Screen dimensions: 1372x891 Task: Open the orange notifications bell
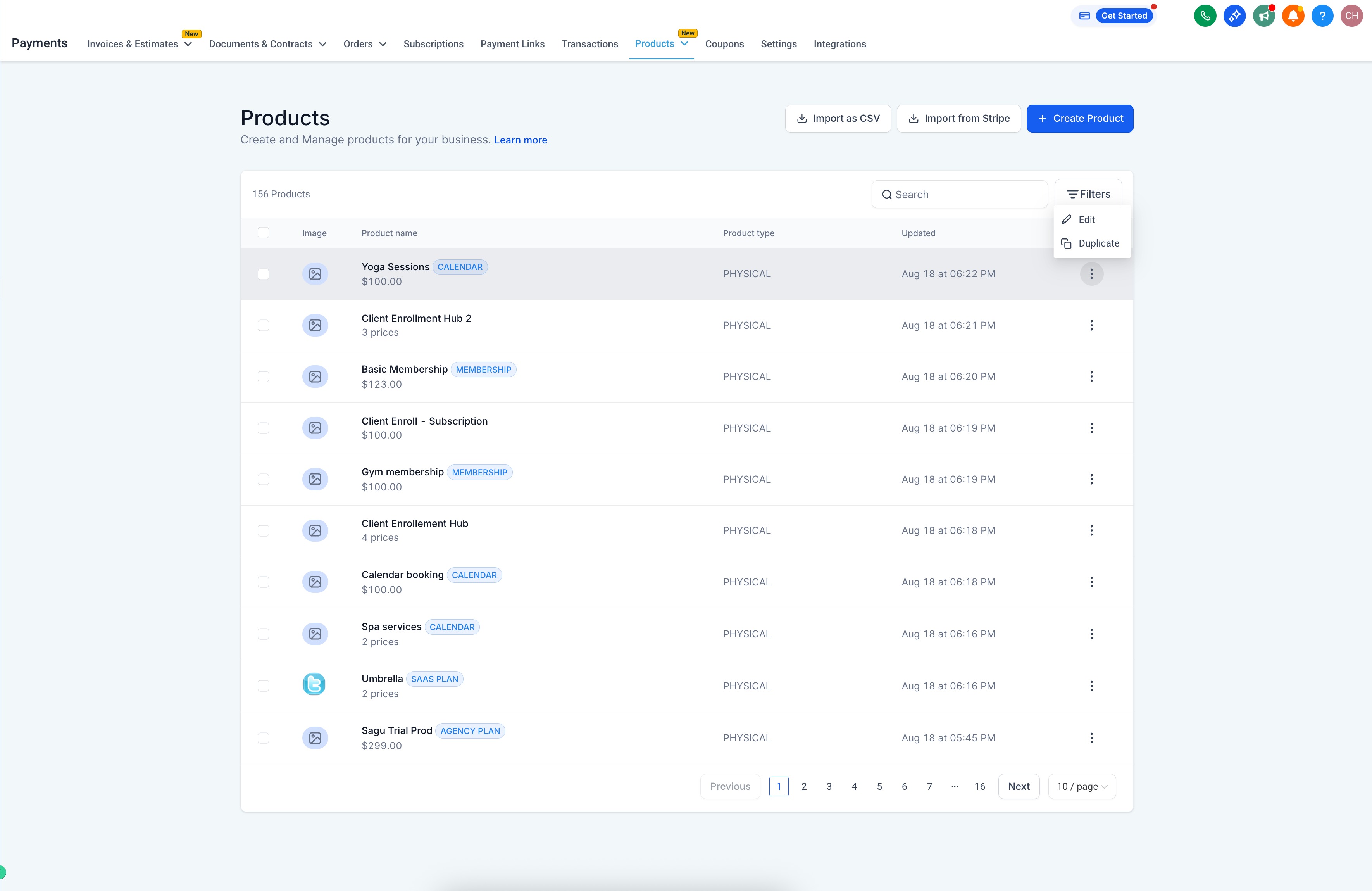[1293, 16]
